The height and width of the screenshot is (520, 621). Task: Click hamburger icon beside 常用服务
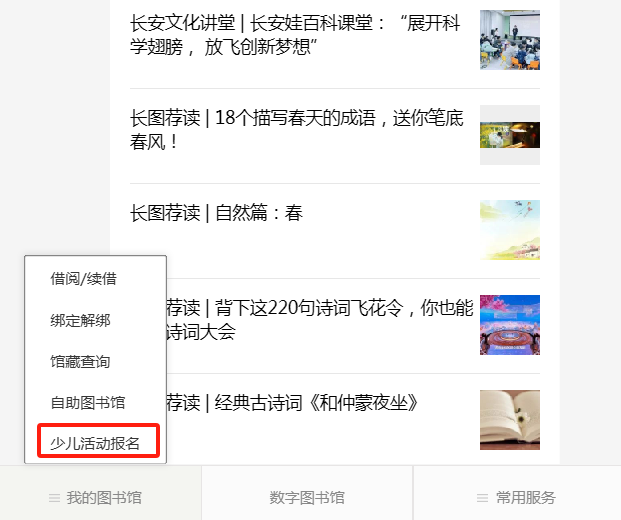coord(482,498)
